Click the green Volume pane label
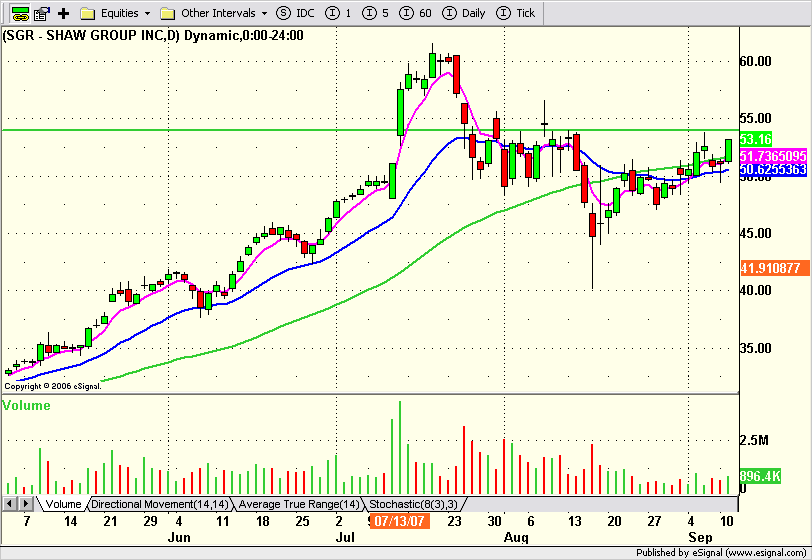 click(x=26, y=406)
